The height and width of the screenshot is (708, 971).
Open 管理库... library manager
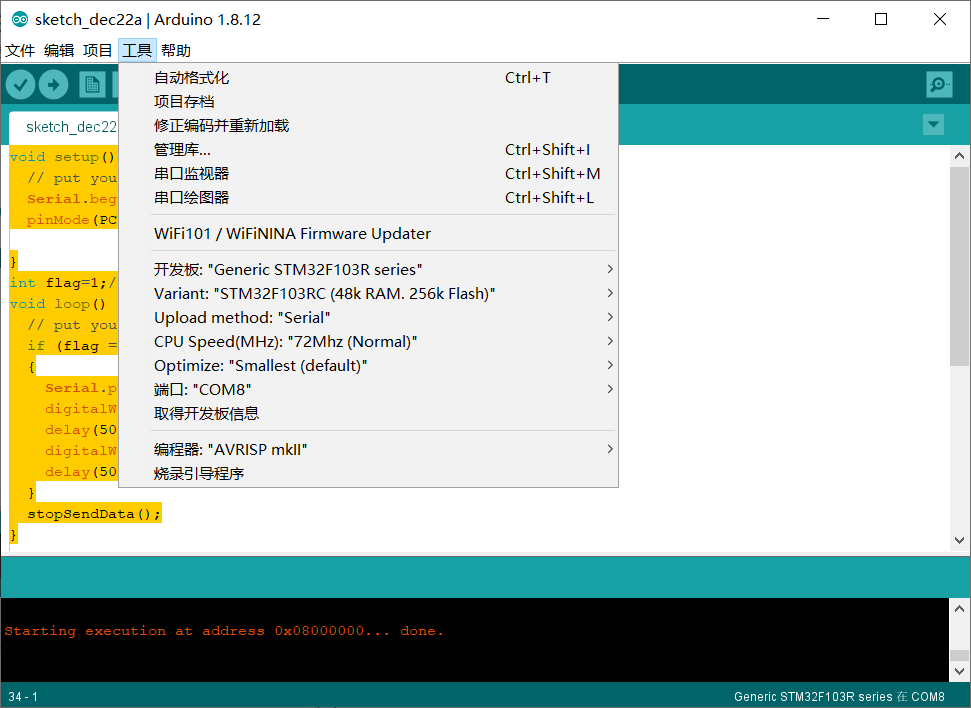click(x=368, y=150)
